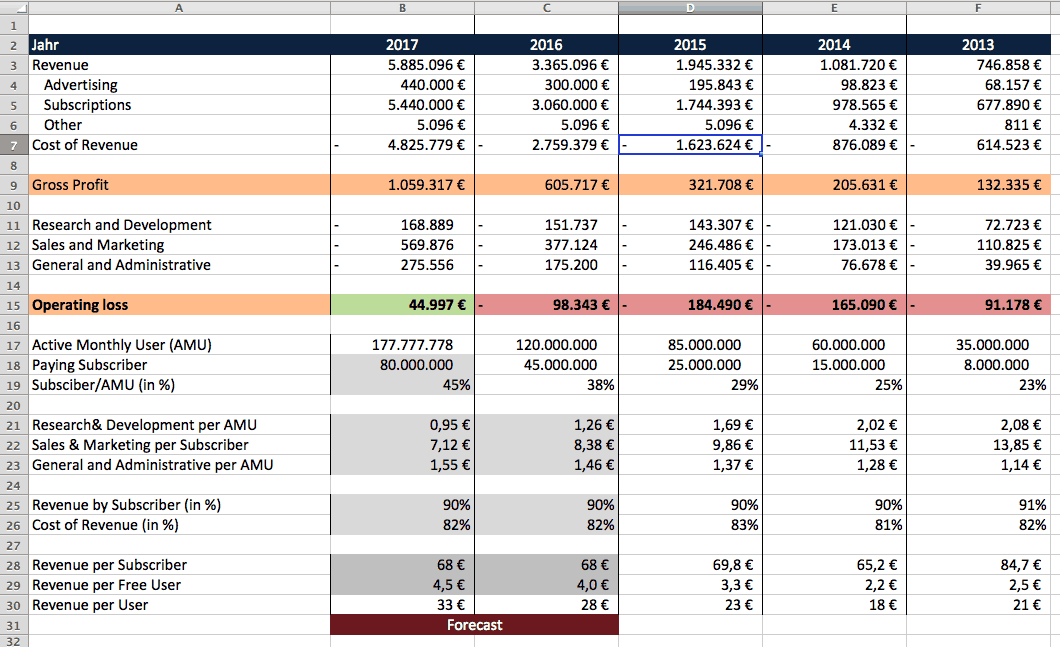This screenshot has width=1060, height=647.
Task: Click the 'Jahr' header cell
Action: [179, 45]
